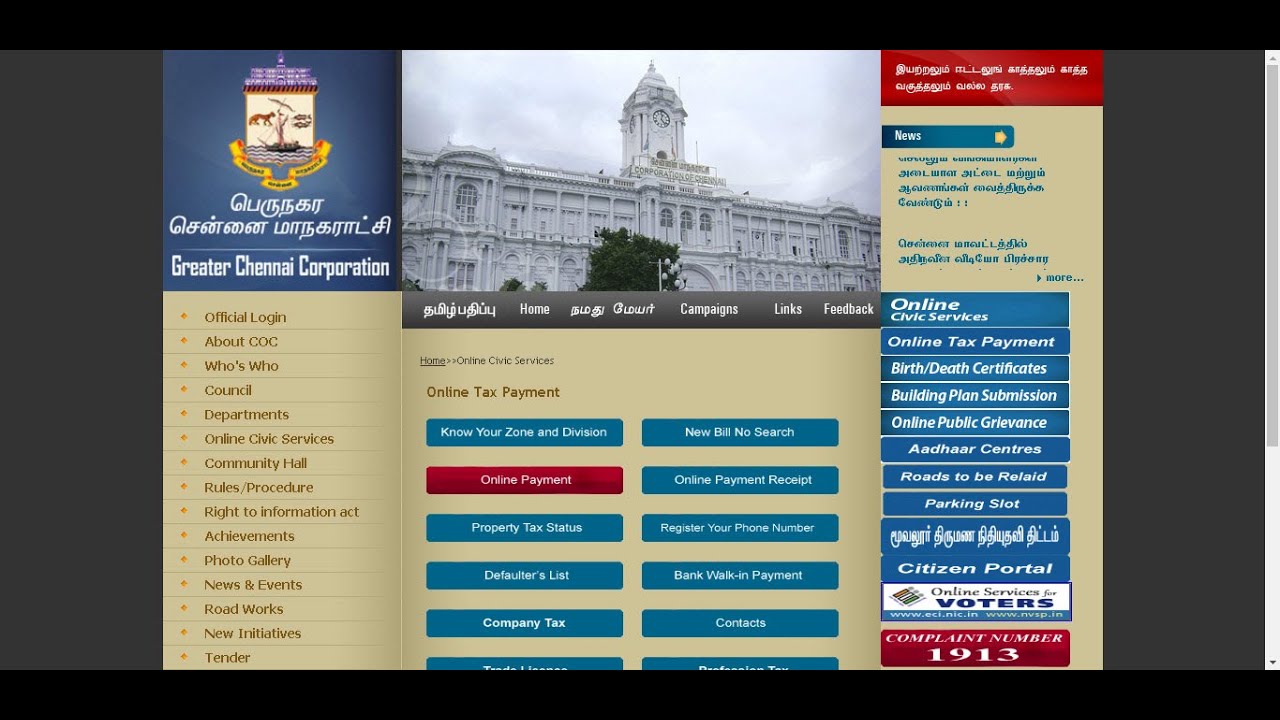This screenshot has height=720, width=1280.
Task: Open the Complaint Number 1913 banner
Action: tap(975, 648)
